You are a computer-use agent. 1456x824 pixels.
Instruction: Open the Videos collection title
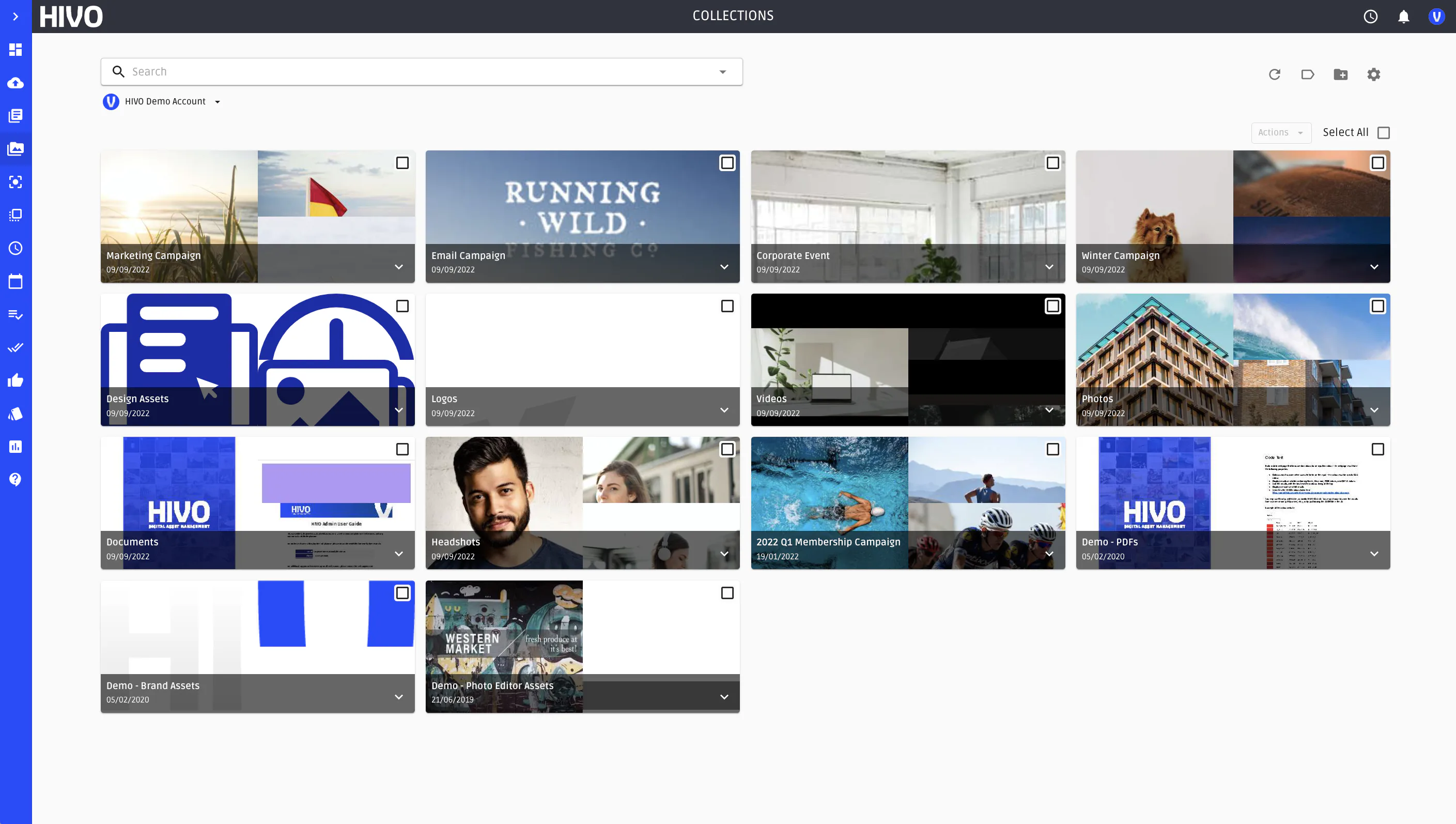pos(771,399)
